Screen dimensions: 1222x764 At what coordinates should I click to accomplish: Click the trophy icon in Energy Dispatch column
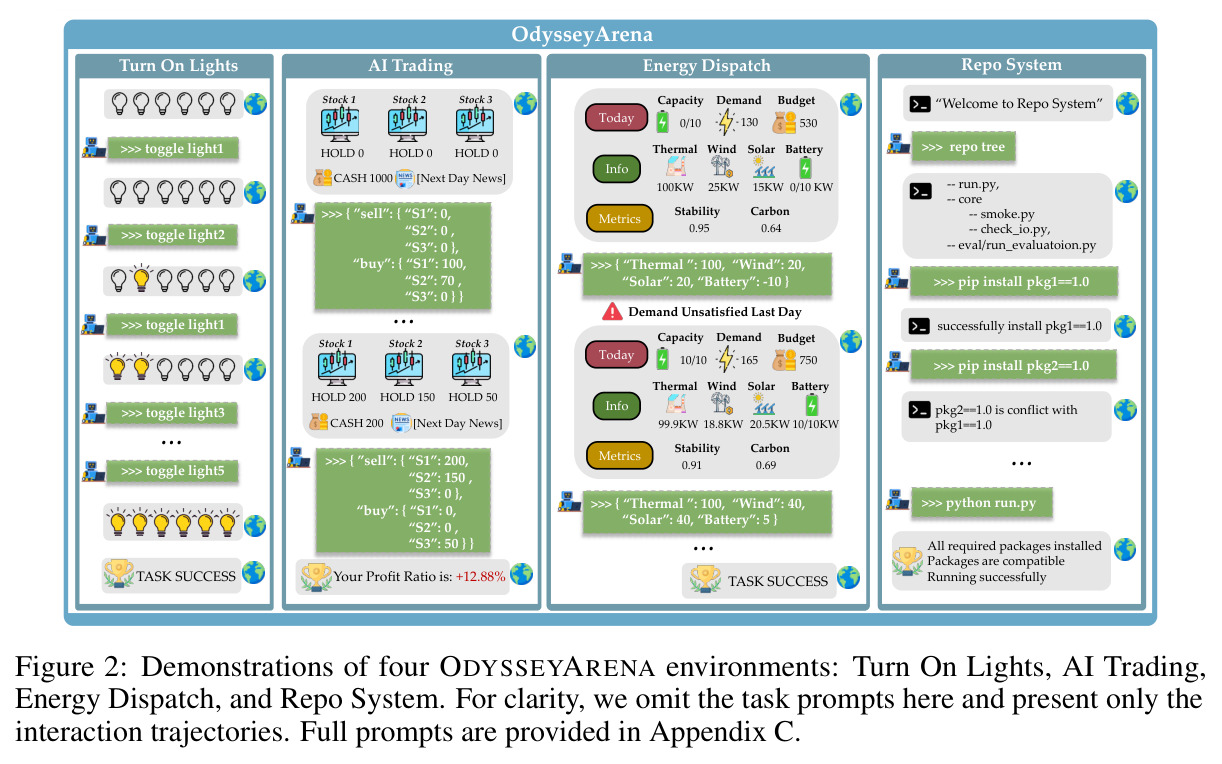click(x=704, y=579)
